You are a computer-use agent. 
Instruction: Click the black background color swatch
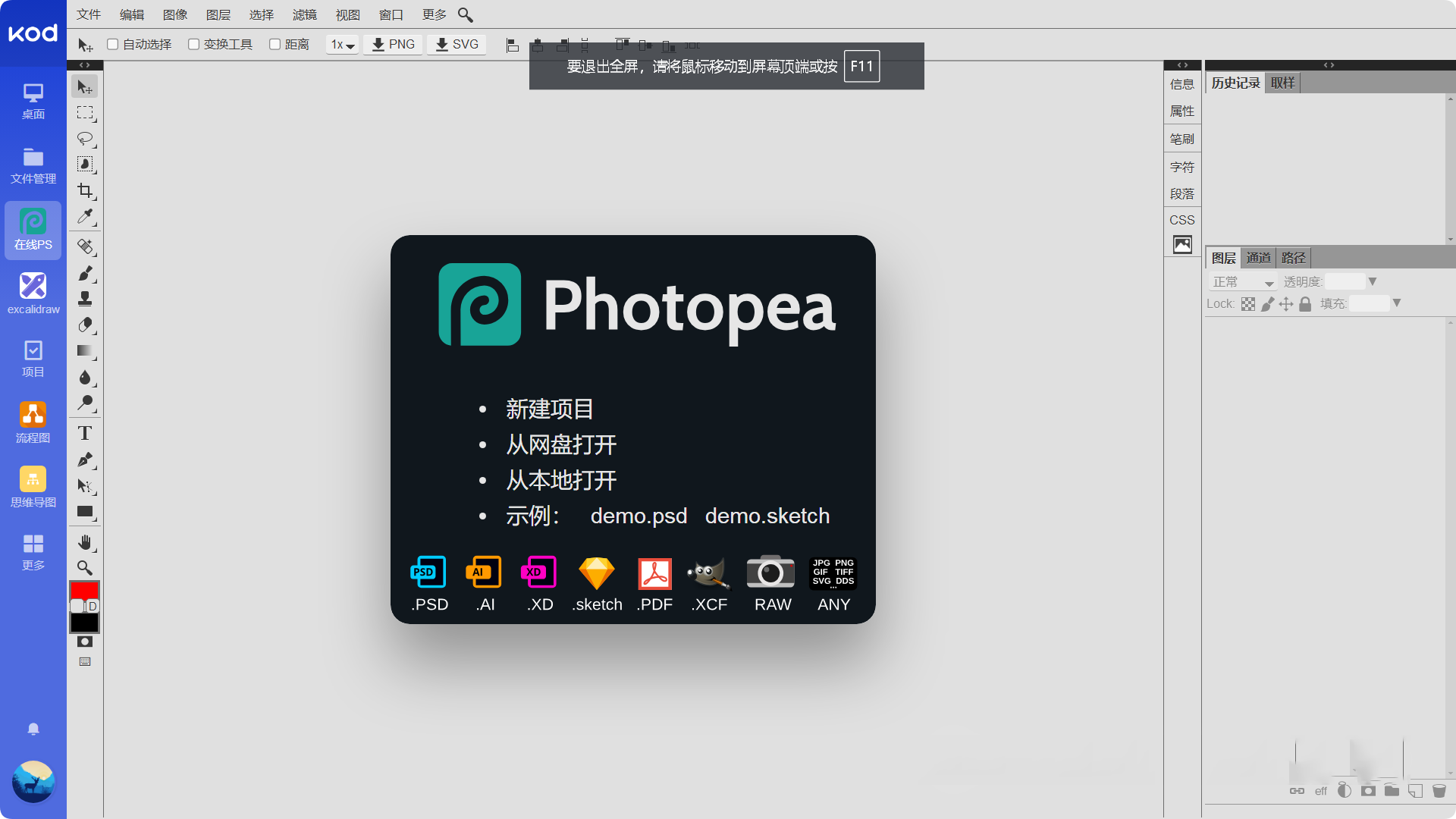coord(84,623)
